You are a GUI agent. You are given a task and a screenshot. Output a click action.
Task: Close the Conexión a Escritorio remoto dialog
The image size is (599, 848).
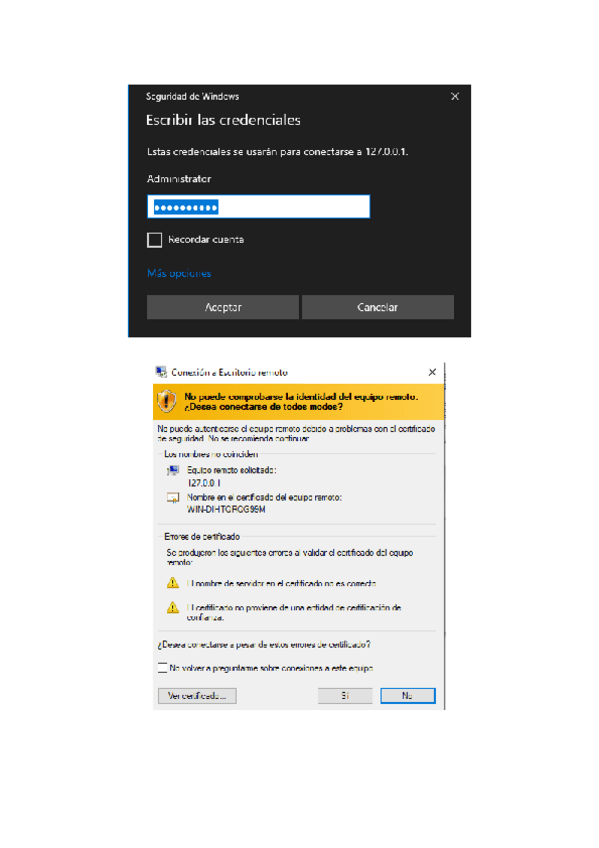pos(432,372)
